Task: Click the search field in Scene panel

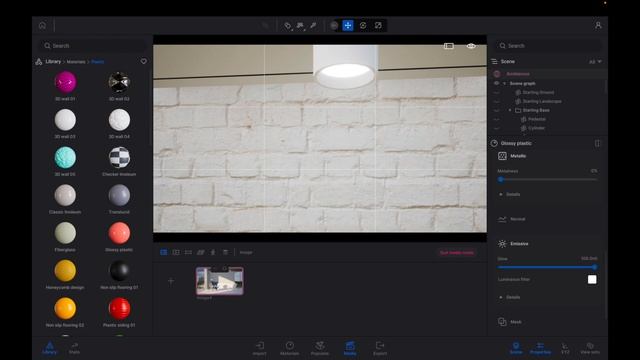Action: [548, 46]
